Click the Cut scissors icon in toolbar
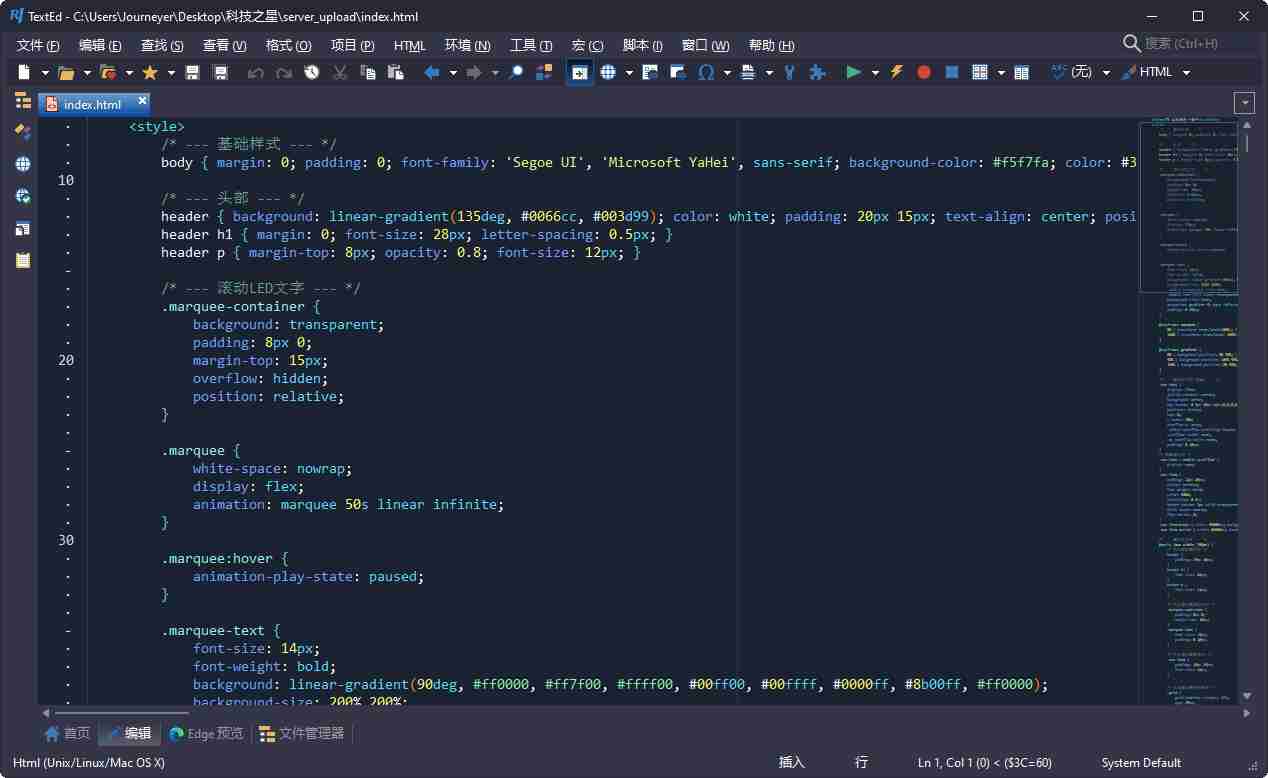 point(340,72)
